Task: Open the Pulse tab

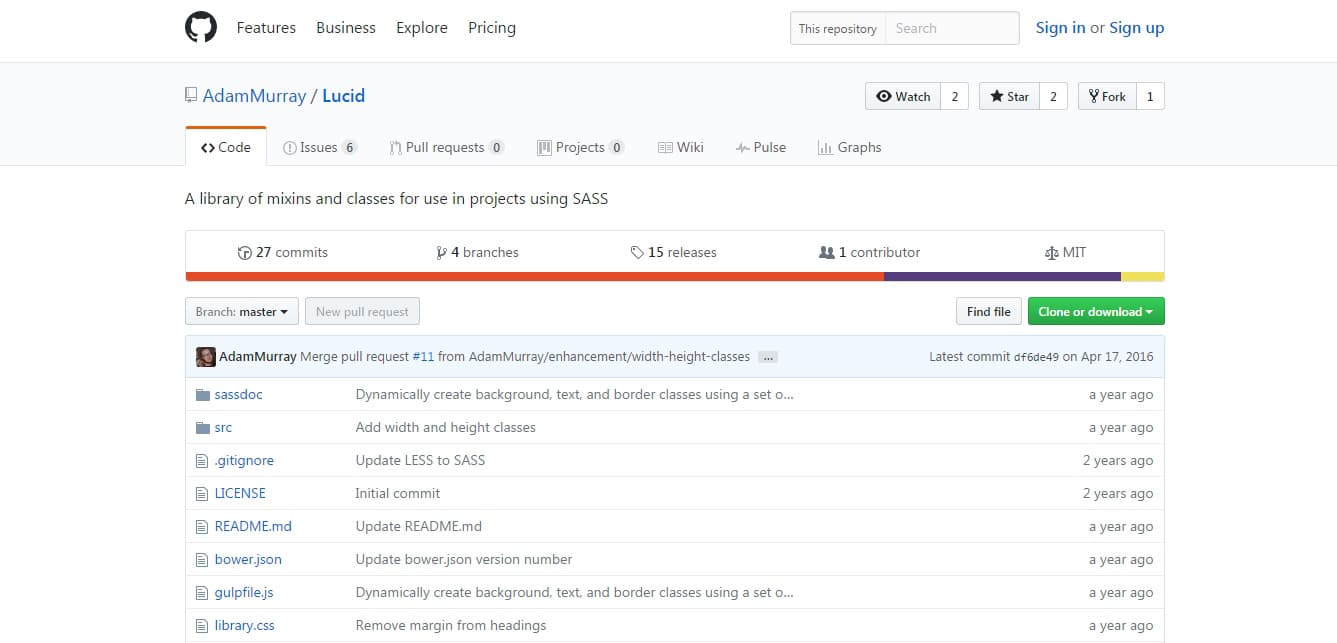Action: pyautogui.click(x=761, y=147)
